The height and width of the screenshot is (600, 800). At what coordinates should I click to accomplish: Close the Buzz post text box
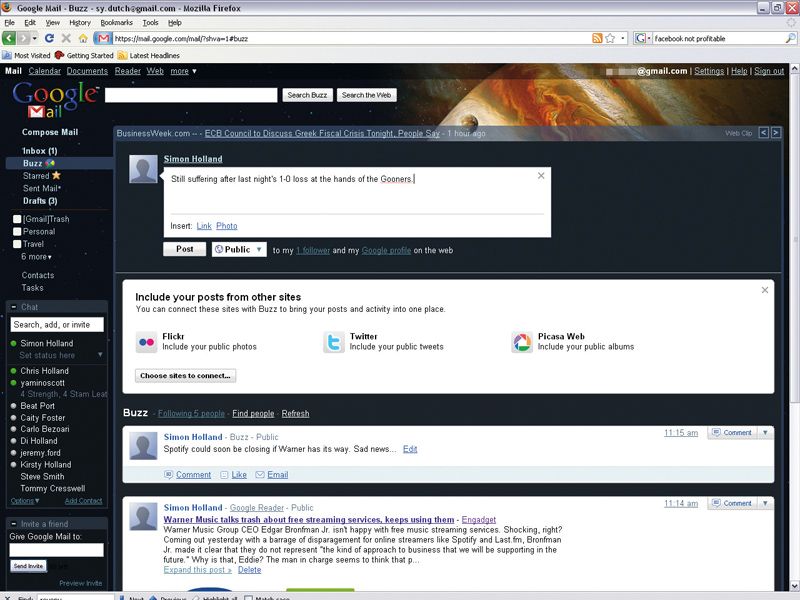(x=541, y=176)
